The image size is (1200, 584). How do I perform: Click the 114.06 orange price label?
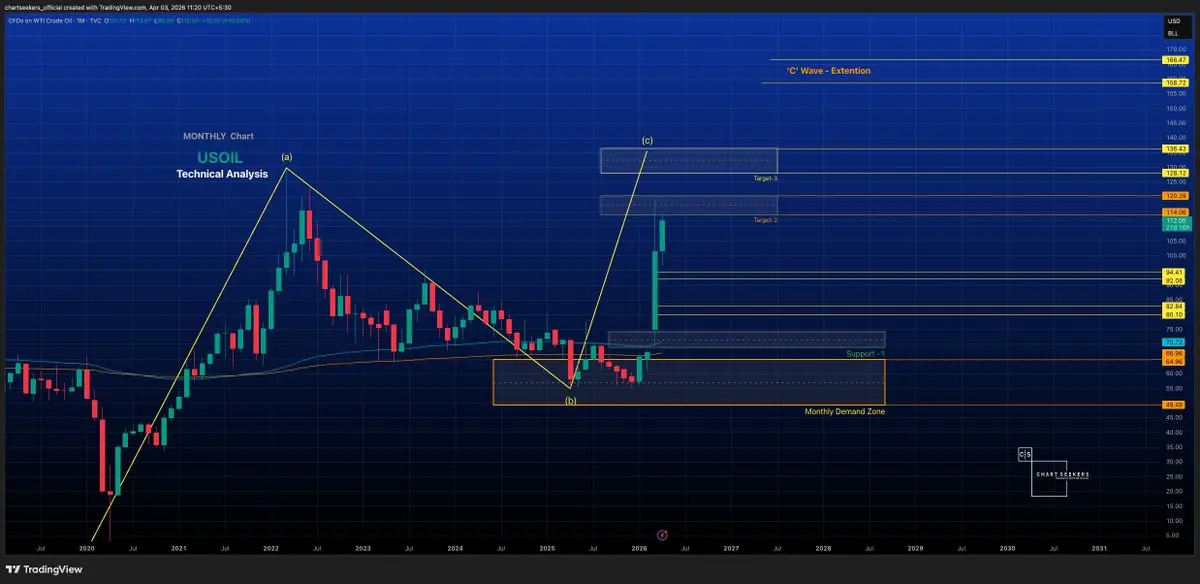[x=1174, y=213]
